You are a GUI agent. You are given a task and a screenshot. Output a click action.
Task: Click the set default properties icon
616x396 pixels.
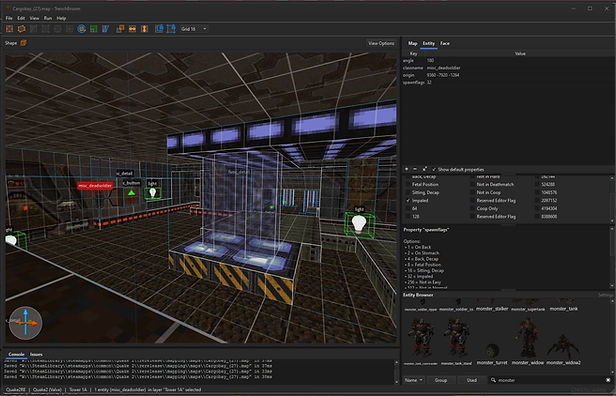[x=424, y=169]
